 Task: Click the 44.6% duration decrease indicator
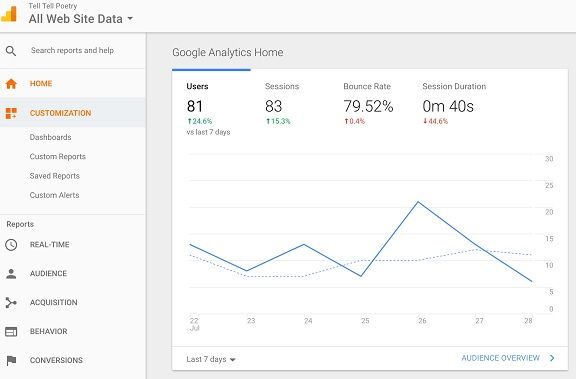435,121
